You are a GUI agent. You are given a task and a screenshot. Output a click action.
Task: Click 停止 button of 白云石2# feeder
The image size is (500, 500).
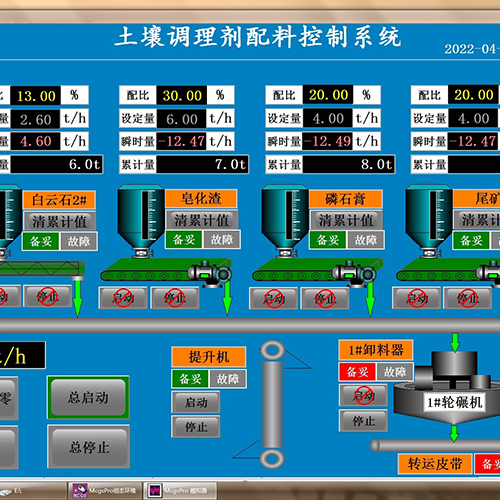coord(47,296)
